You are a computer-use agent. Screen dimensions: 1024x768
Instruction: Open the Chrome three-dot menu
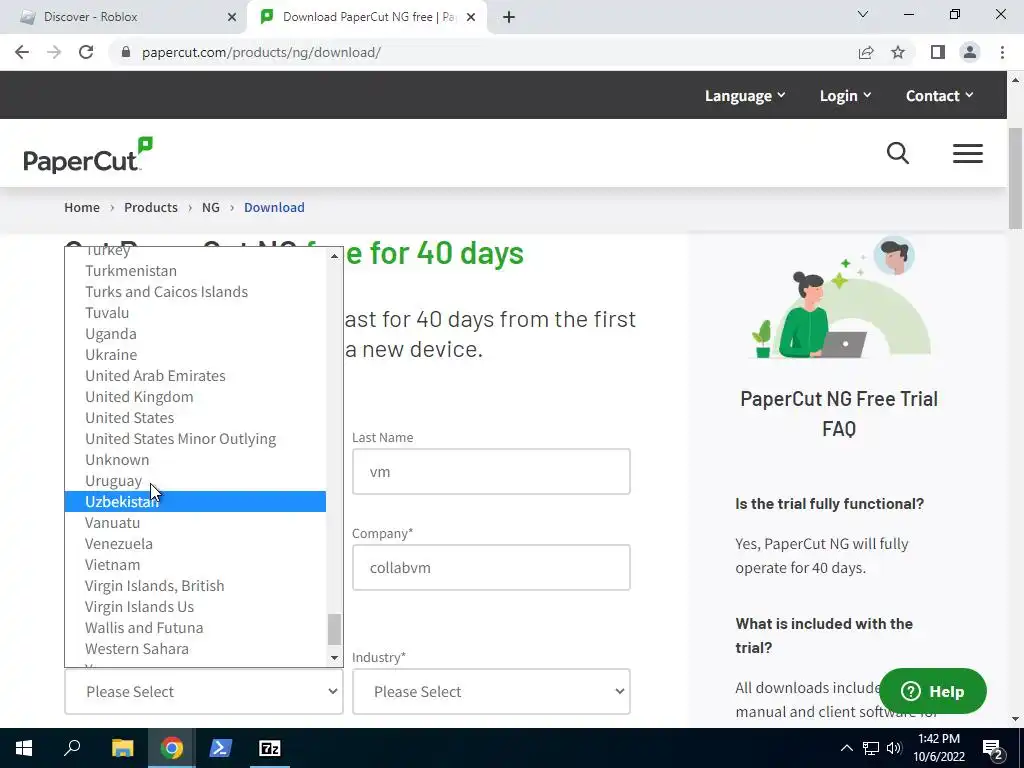1002,52
